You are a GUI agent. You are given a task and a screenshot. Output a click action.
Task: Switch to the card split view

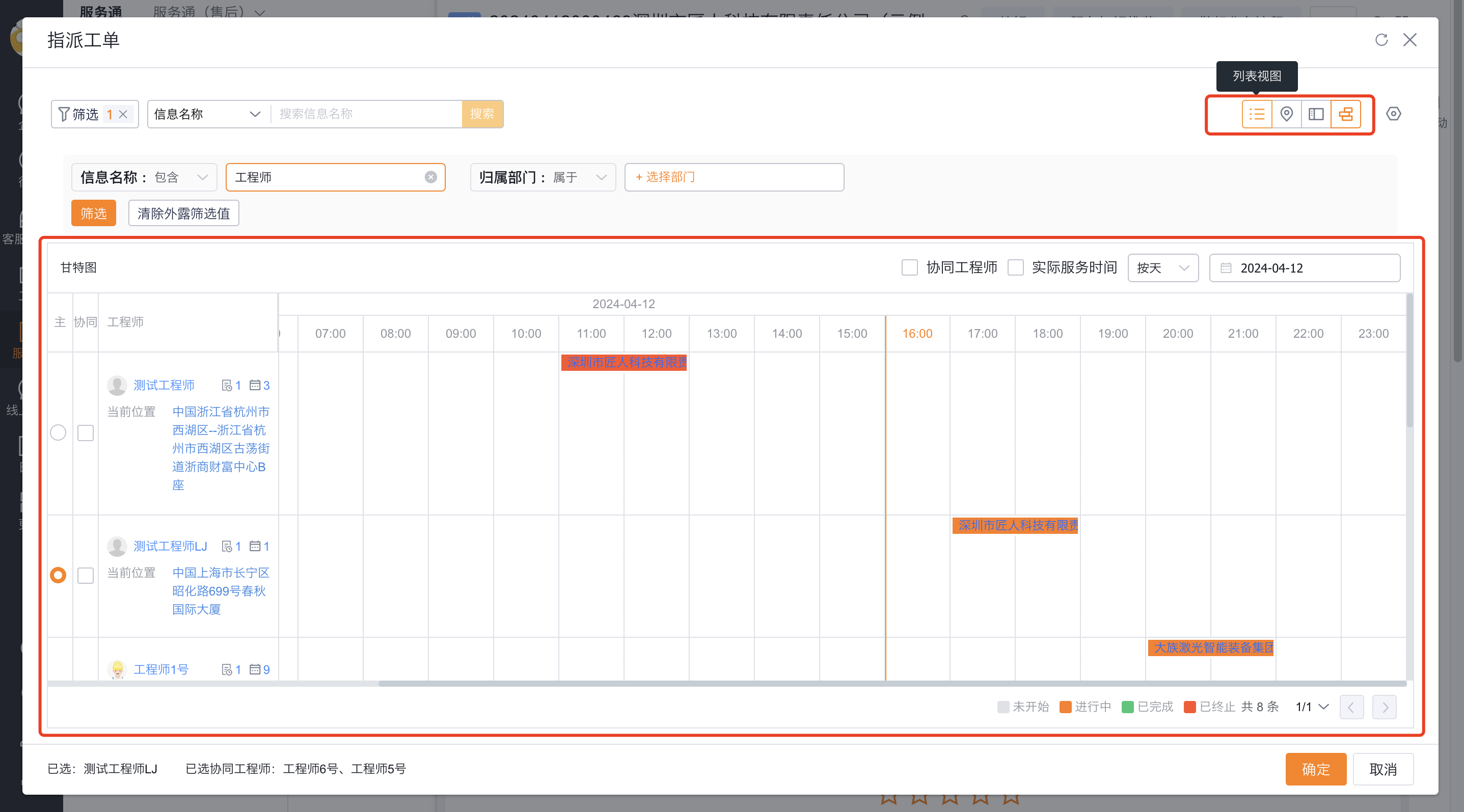[1316, 114]
